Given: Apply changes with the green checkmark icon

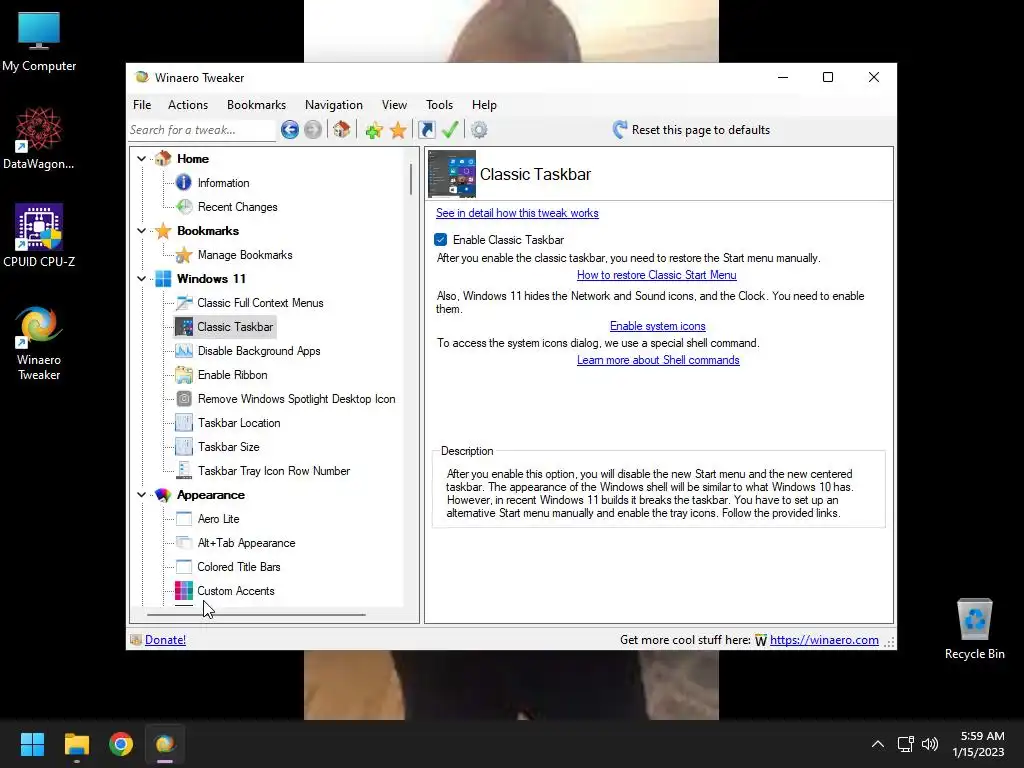Looking at the screenshot, I should tap(450, 129).
